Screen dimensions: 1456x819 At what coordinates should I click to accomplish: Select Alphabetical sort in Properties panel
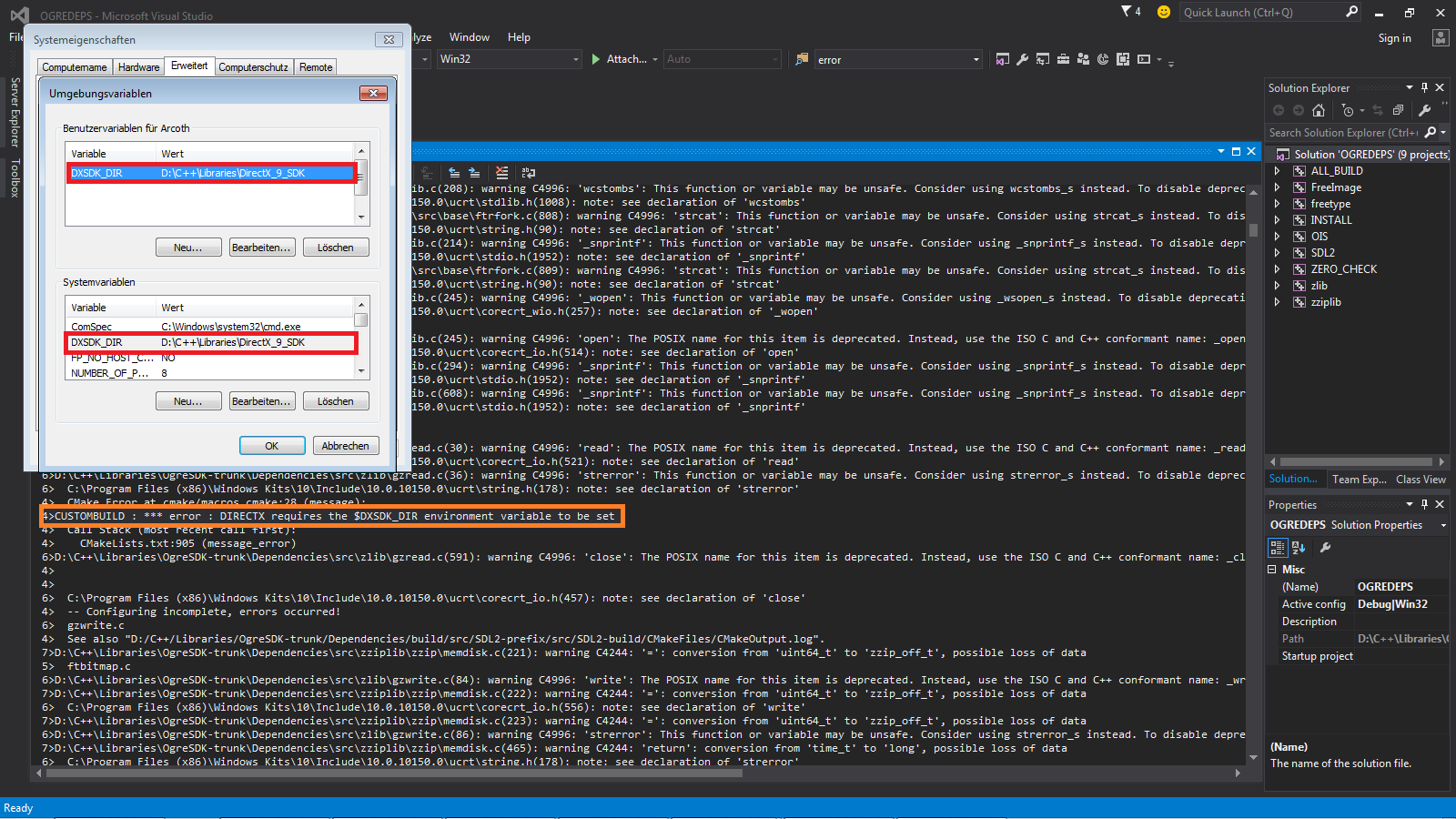click(1299, 547)
